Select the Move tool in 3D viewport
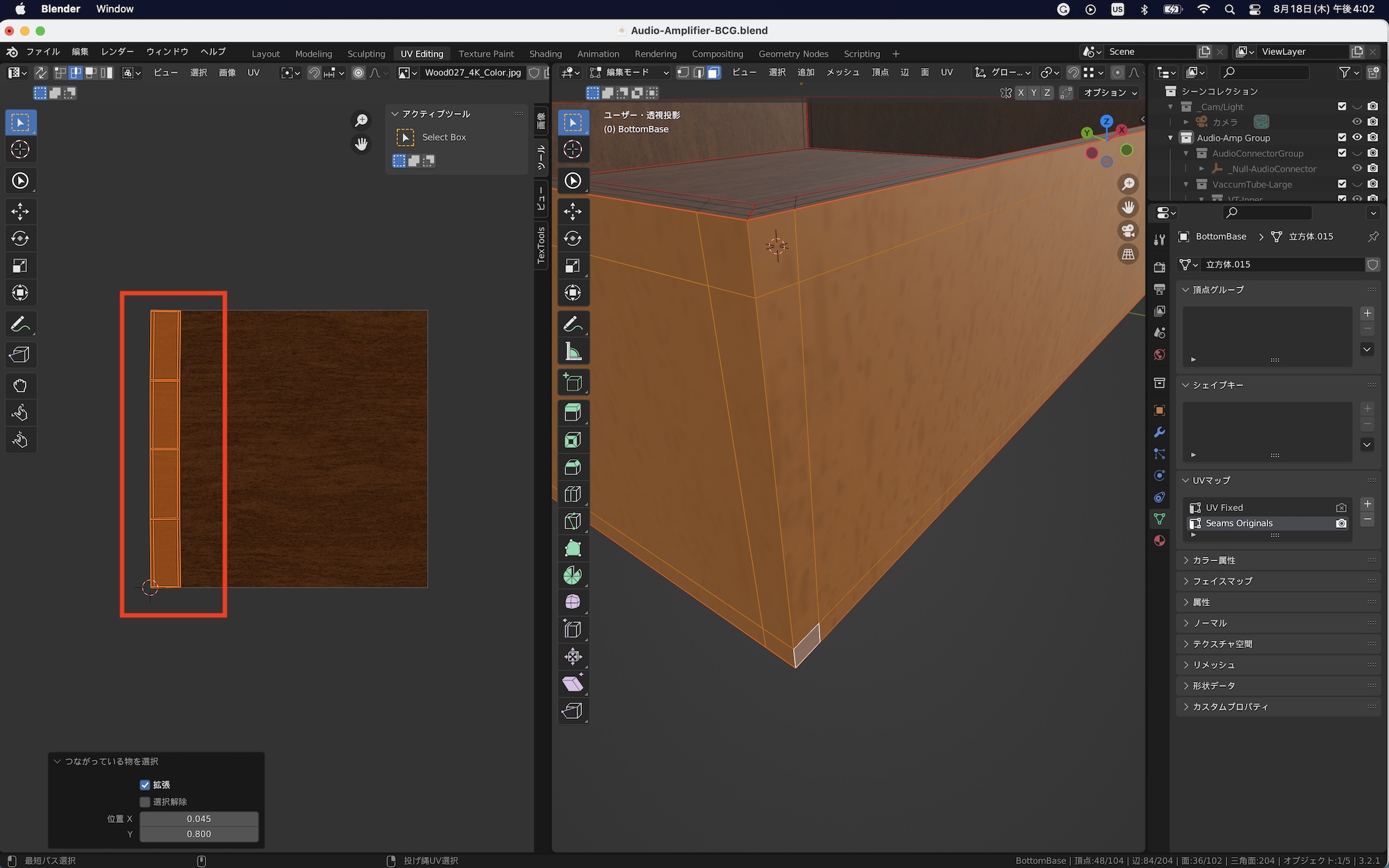 tap(573, 211)
